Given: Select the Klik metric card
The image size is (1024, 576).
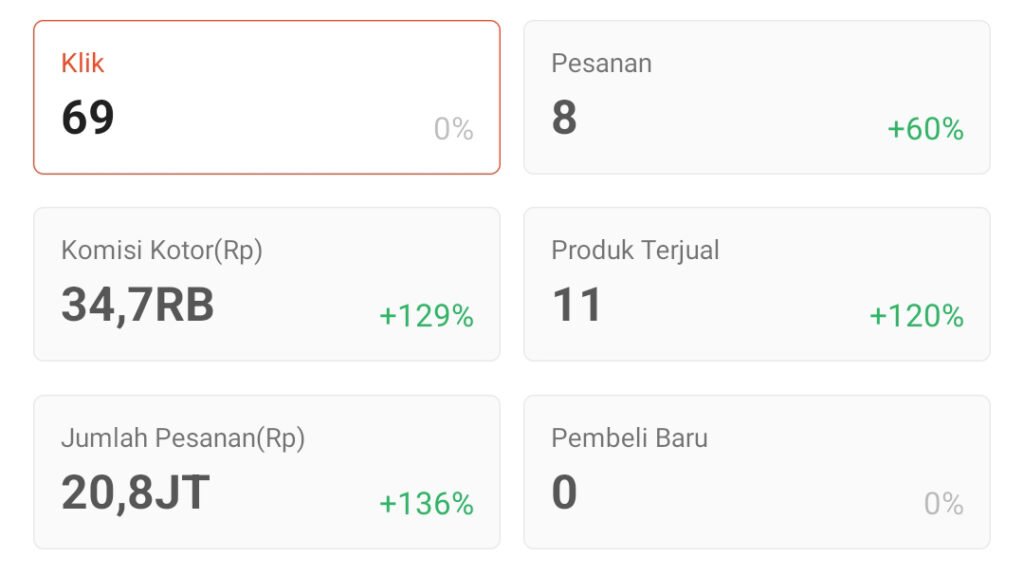Looking at the screenshot, I should [266, 97].
